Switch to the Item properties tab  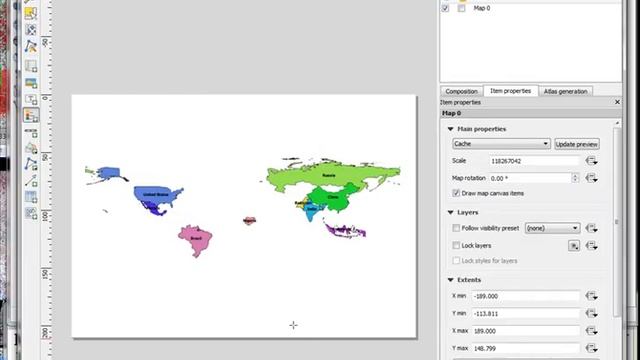[511, 91]
